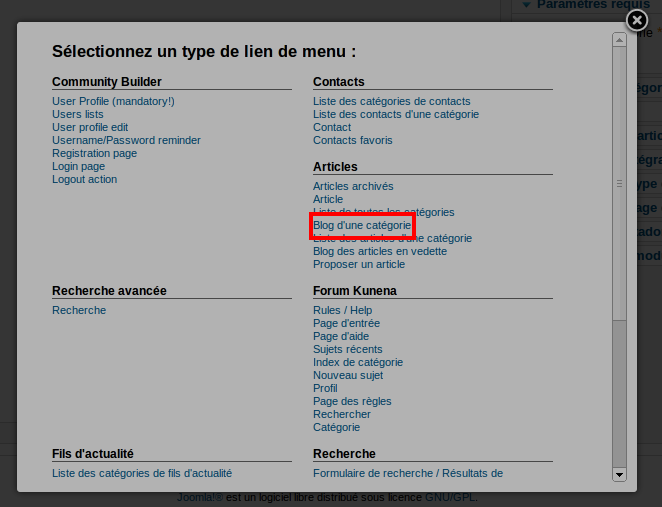Select Kunena 'Sujets récents' link
Viewport: 662px width, 507px height.
(348, 349)
